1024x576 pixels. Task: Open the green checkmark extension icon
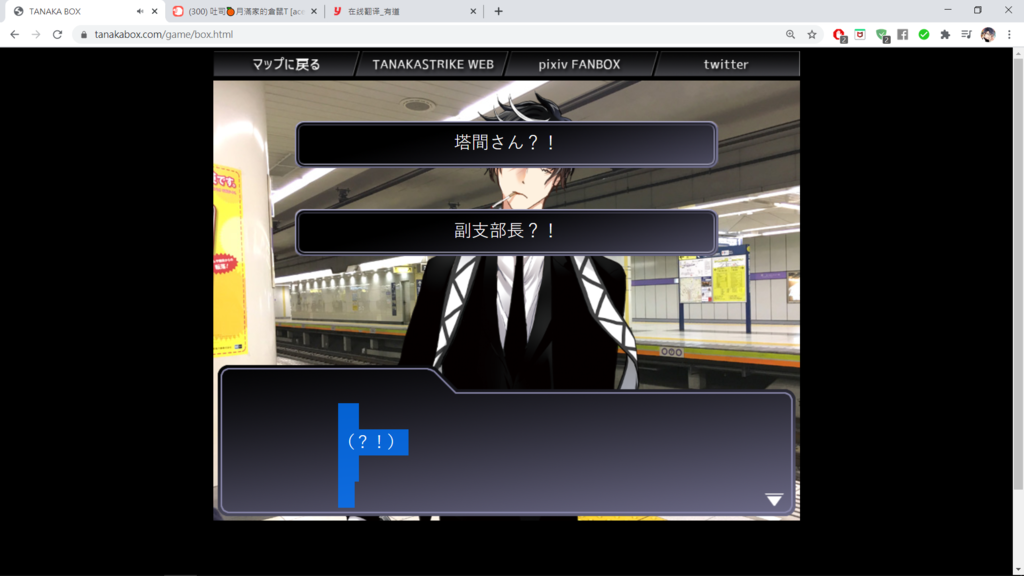(923, 35)
